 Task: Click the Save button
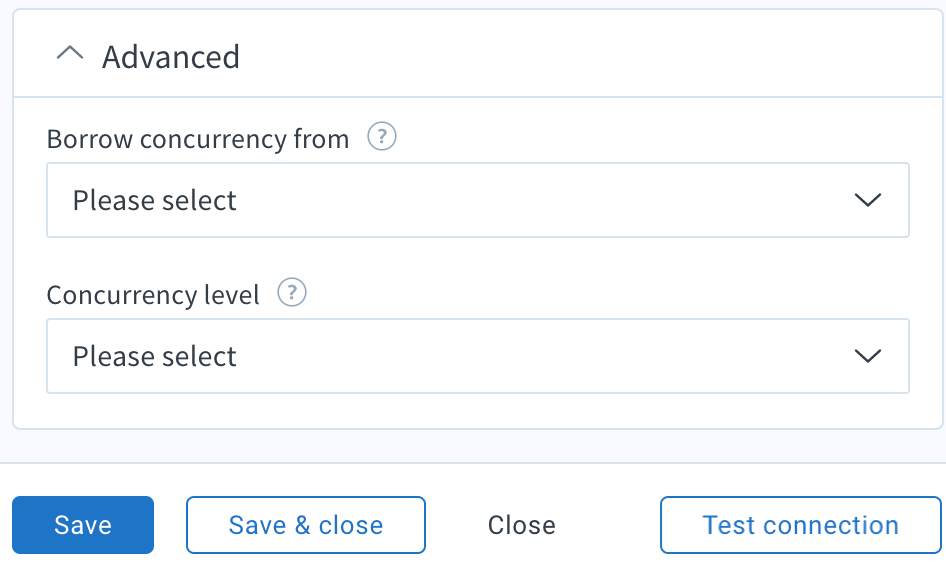pyautogui.click(x=83, y=525)
